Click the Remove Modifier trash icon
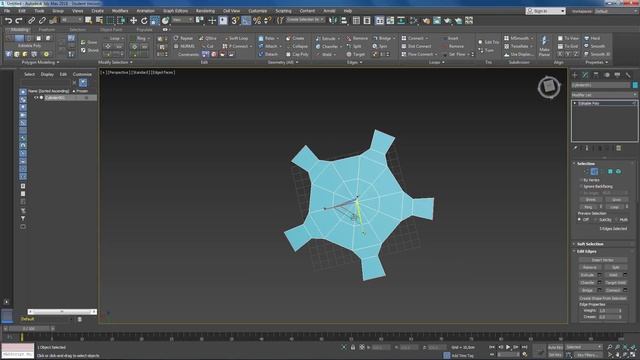Image resolution: width=640 pixels, height=360 pixels. tap(618, 148)
